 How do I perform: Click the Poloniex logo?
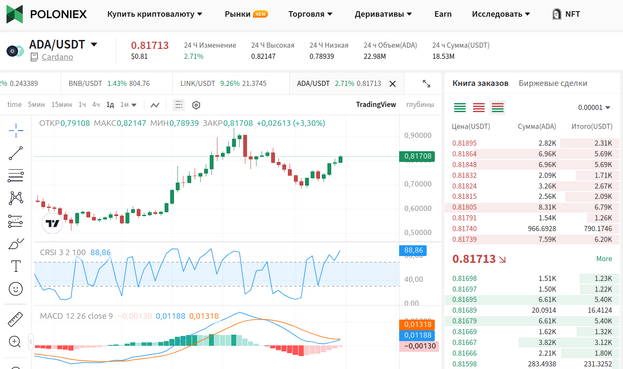46,14
